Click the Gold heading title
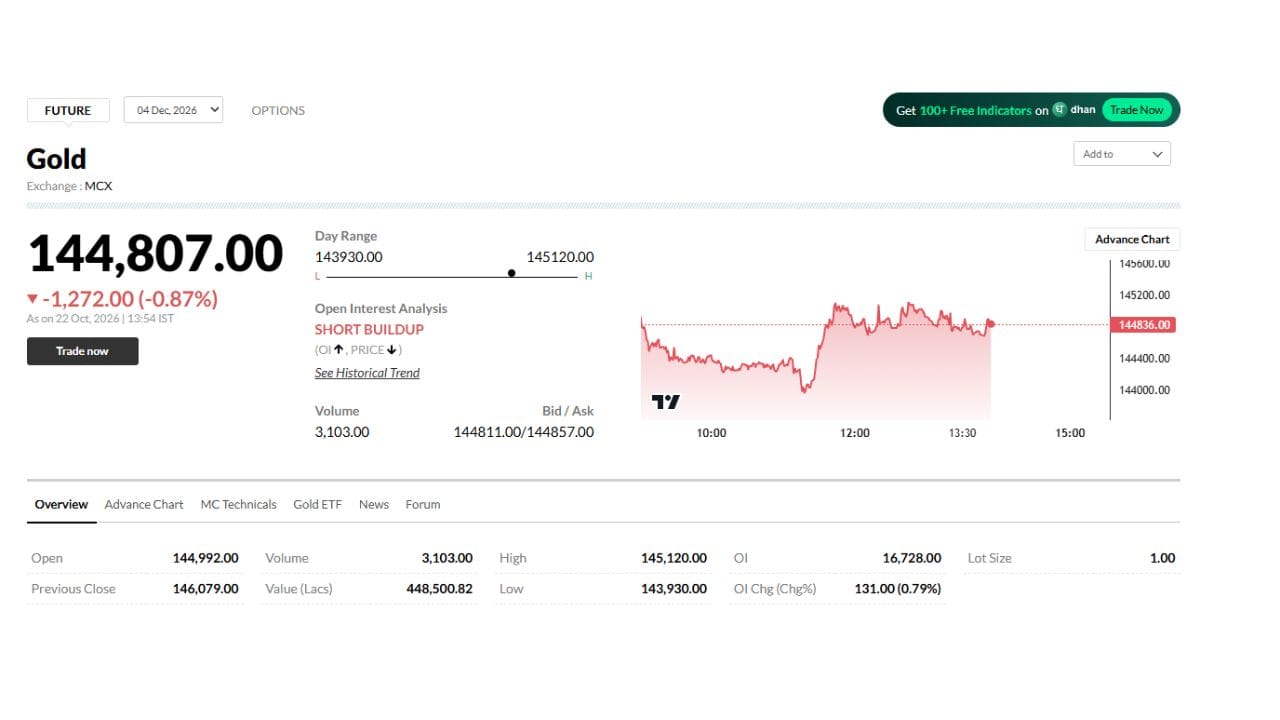 click(56, 159)
